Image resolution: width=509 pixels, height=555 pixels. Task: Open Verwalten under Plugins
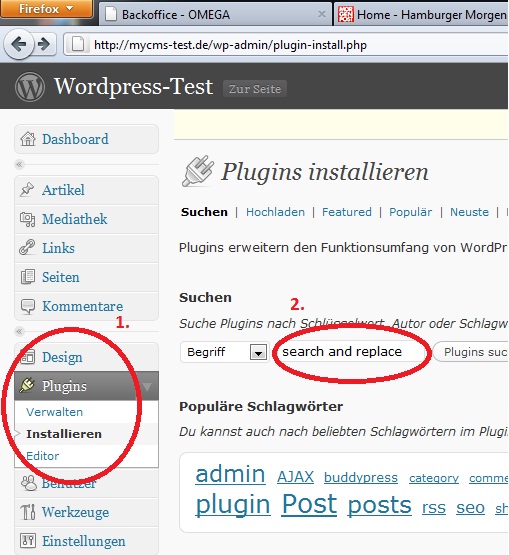(55, 412)
